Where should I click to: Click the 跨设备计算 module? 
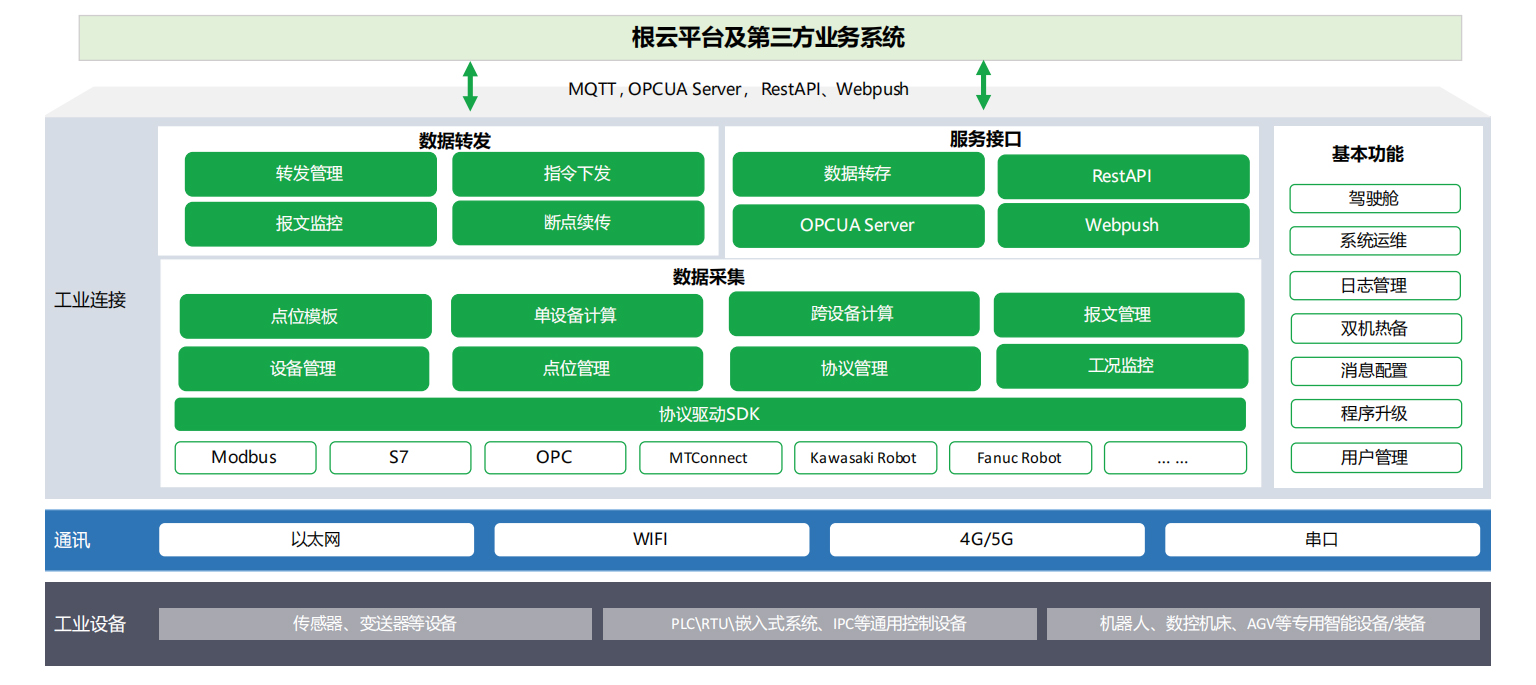[x=853, y=314]
